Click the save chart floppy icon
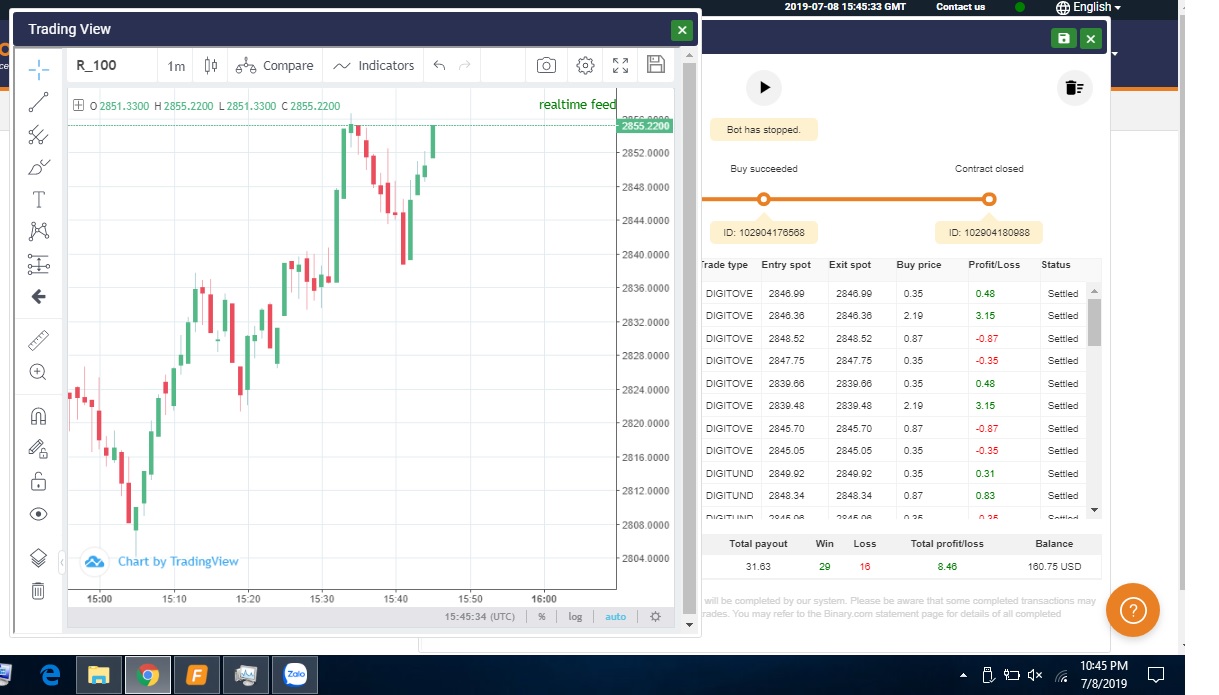Image resolution: width=1219 pixels, height=695 pixels. click(656, 65)
